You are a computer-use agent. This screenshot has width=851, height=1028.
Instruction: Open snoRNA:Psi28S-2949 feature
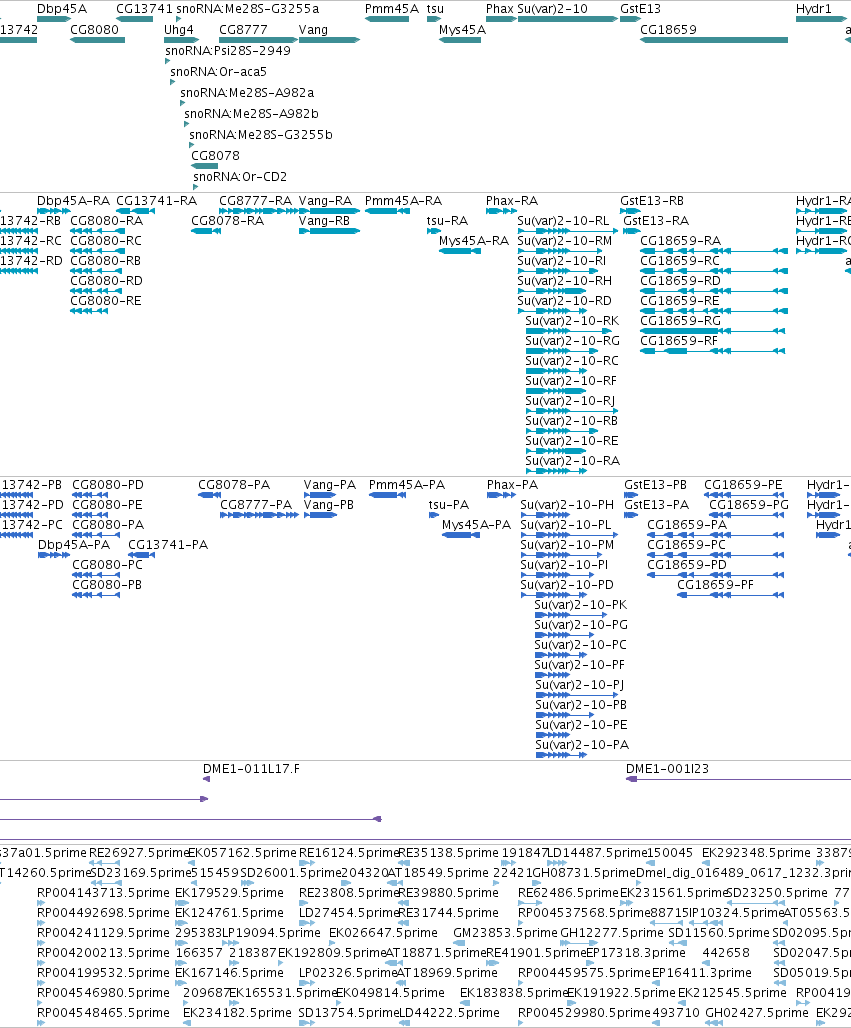coord(228,51)
